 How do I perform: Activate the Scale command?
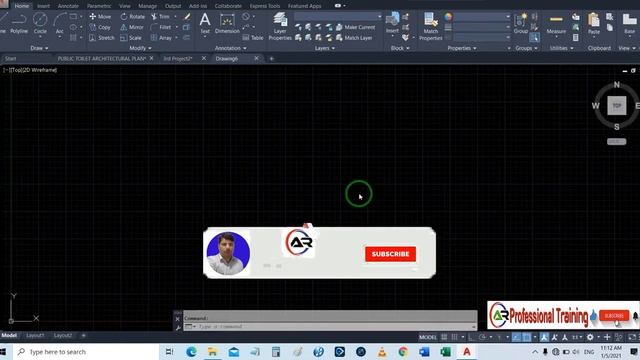[x=131, y=38]
